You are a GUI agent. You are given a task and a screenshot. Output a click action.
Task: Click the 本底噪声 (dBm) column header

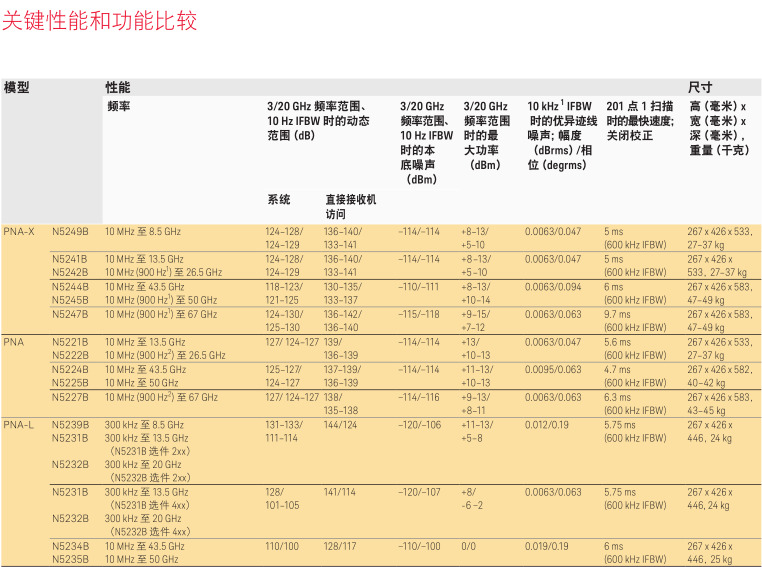[x=426, y=143]
